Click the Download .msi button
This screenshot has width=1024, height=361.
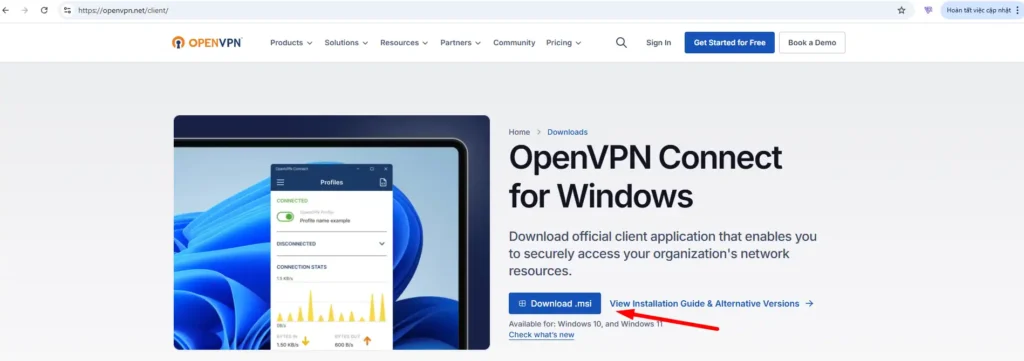coord(554,304)
